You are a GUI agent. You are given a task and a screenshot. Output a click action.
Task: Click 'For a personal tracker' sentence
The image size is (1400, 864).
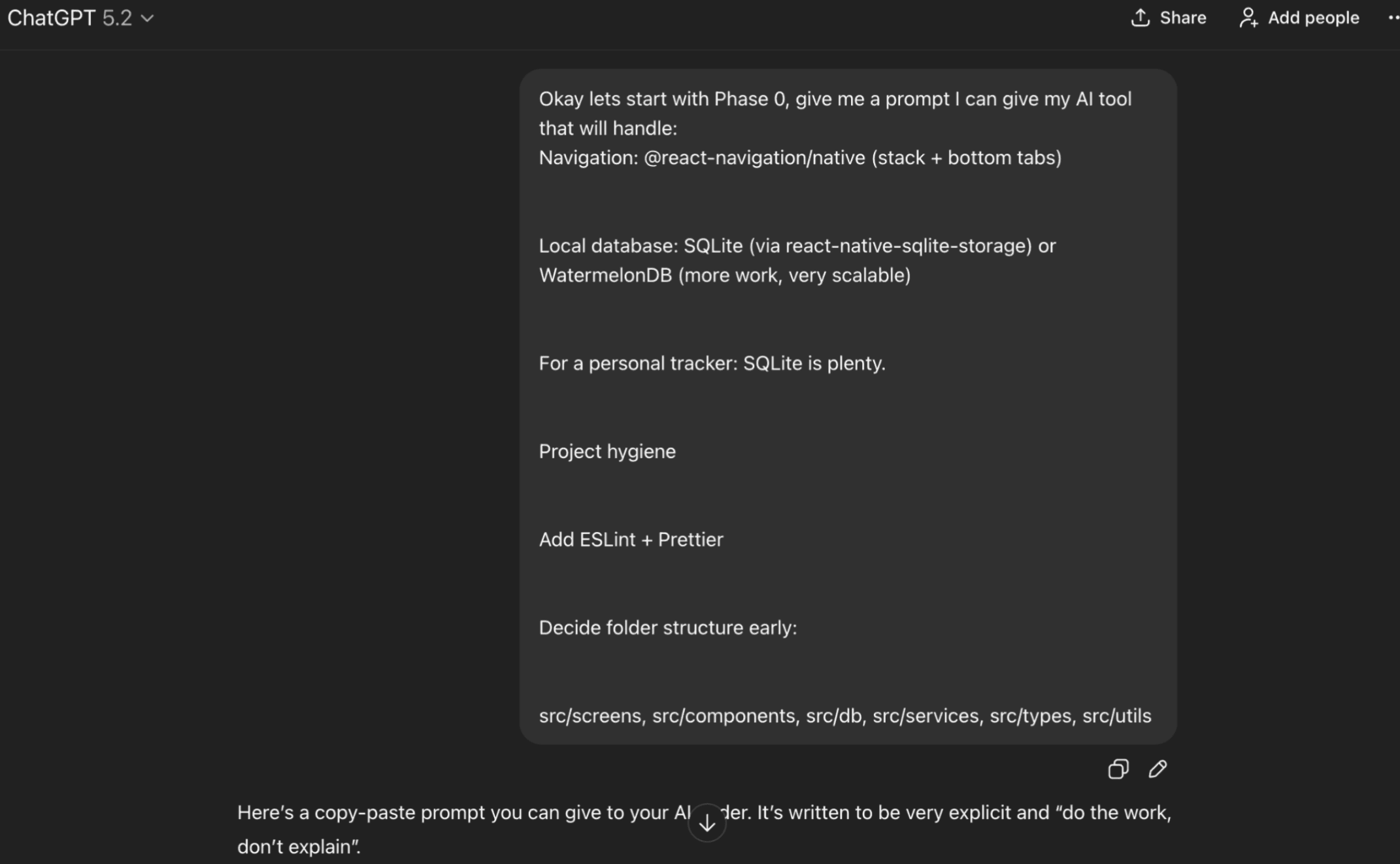[x=712, y=363]
